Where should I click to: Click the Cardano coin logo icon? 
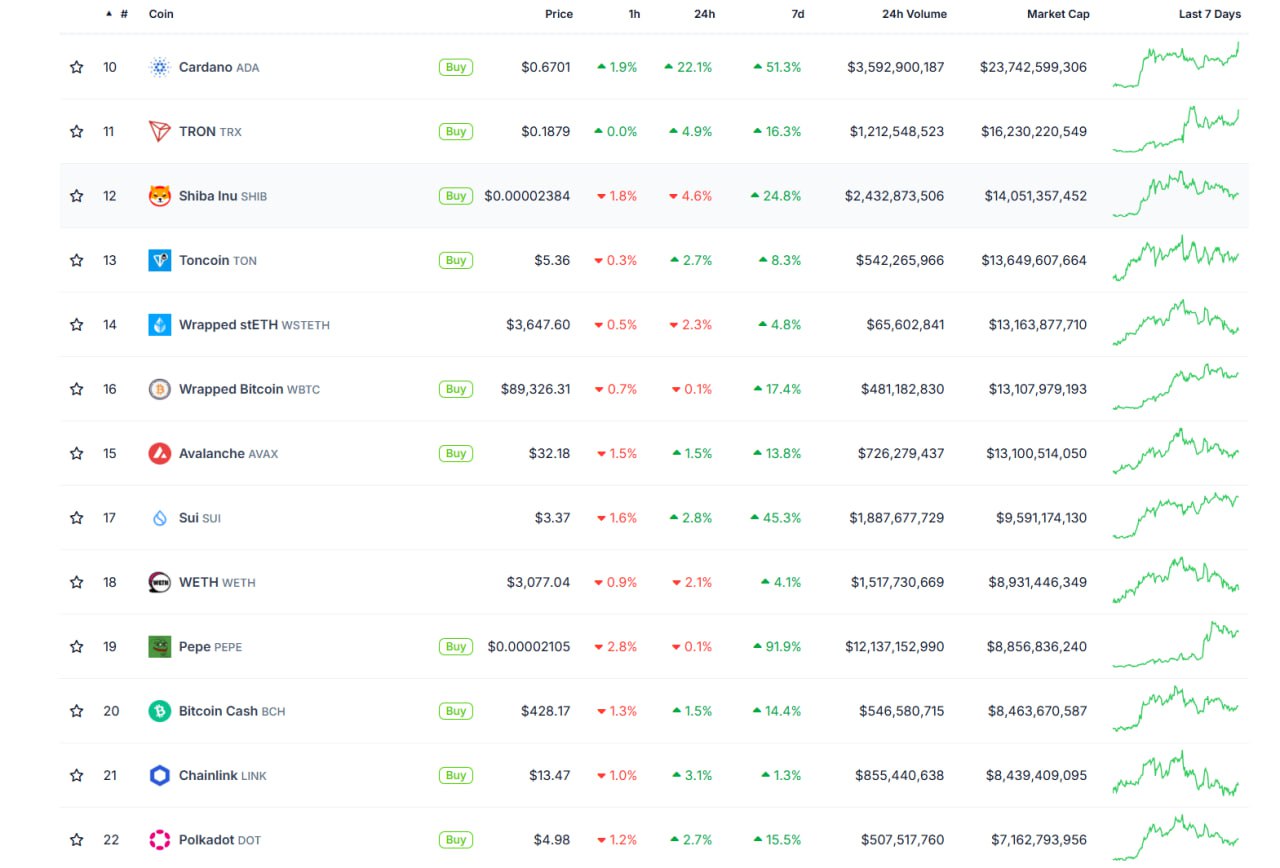[x=160, y=67]
